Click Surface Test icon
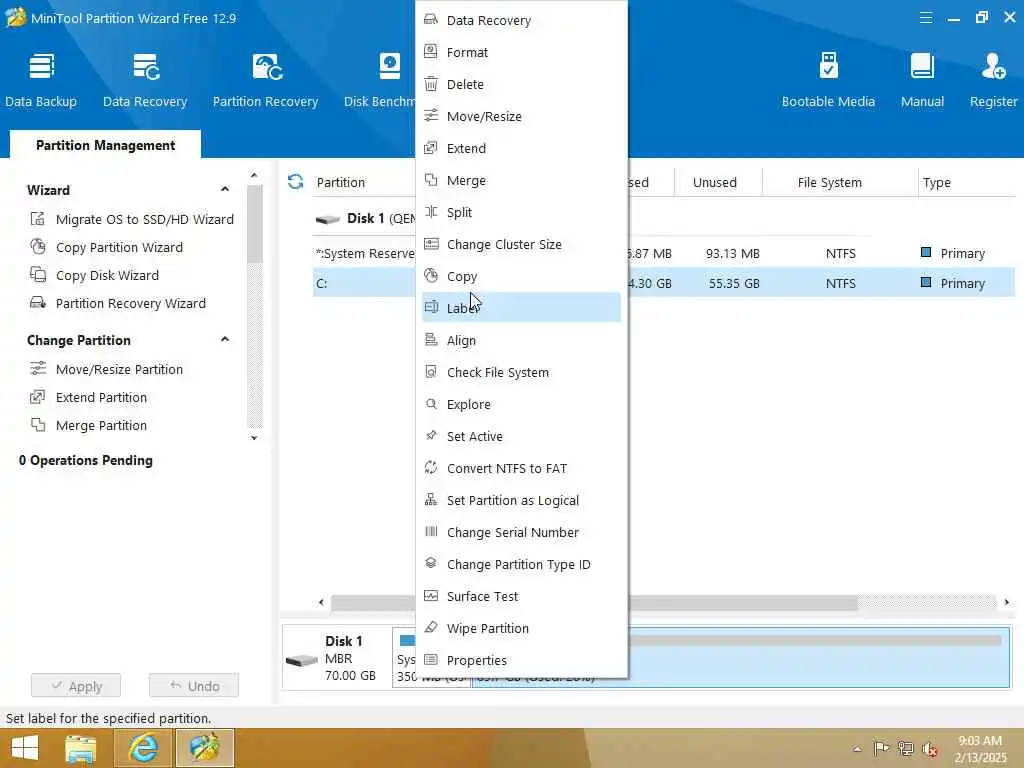 431,596
